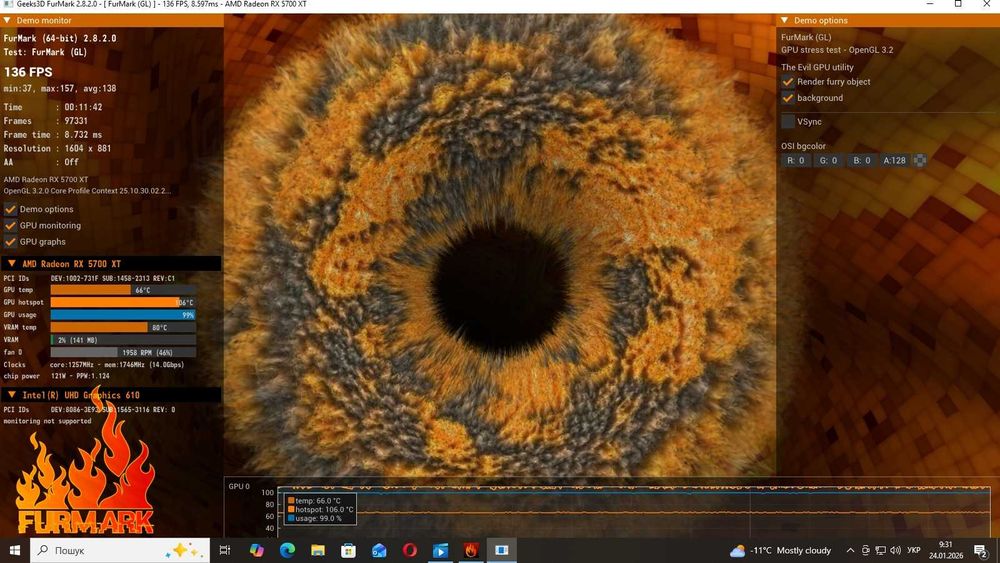Click the 136 FPS readout

(28, 72)
